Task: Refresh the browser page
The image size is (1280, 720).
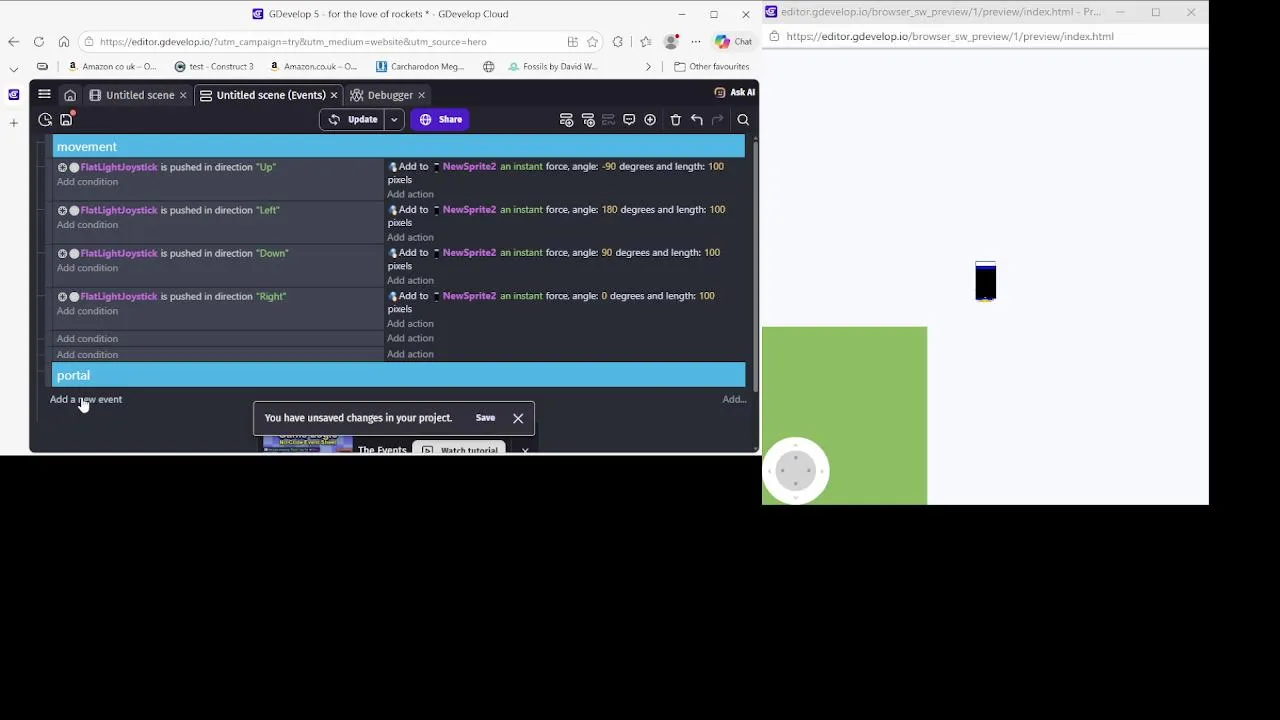Action: 38,42
